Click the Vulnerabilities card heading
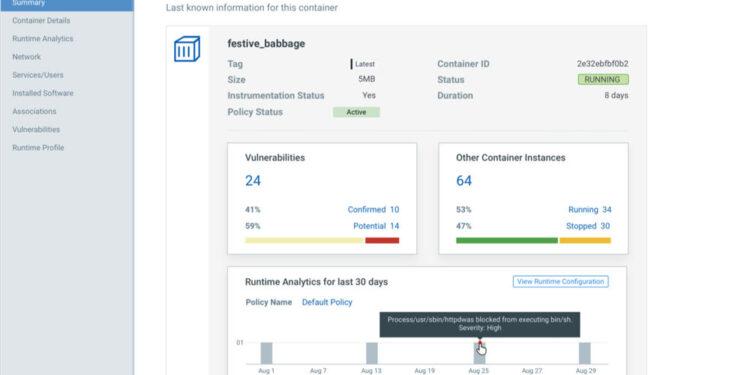 click(x=275, y=158)
